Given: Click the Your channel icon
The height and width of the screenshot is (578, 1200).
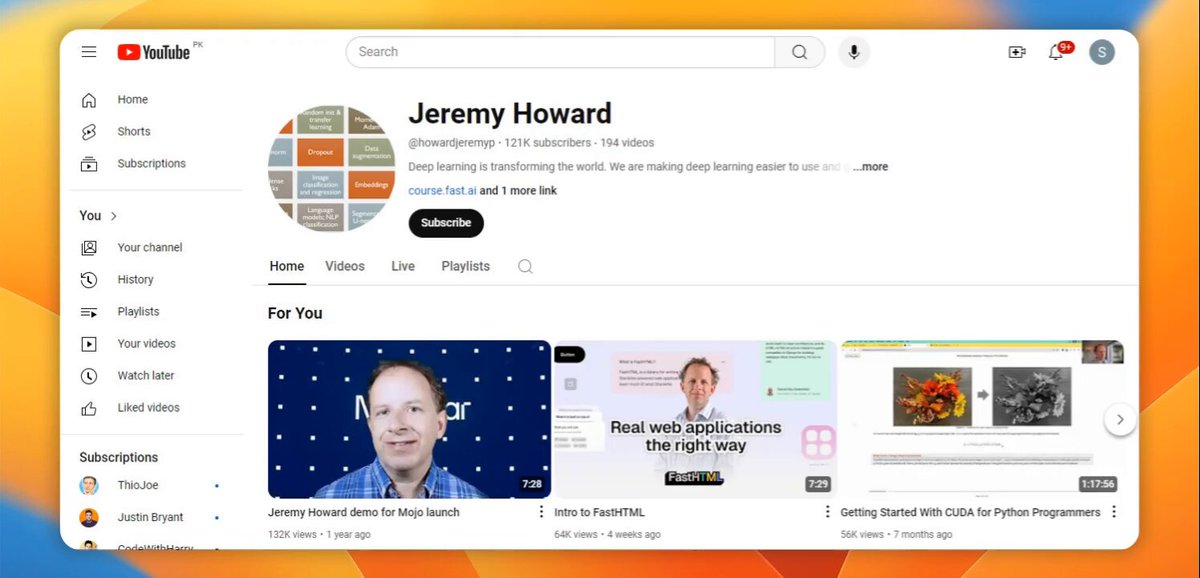Looking at the screenshot, I should point(89,248).
